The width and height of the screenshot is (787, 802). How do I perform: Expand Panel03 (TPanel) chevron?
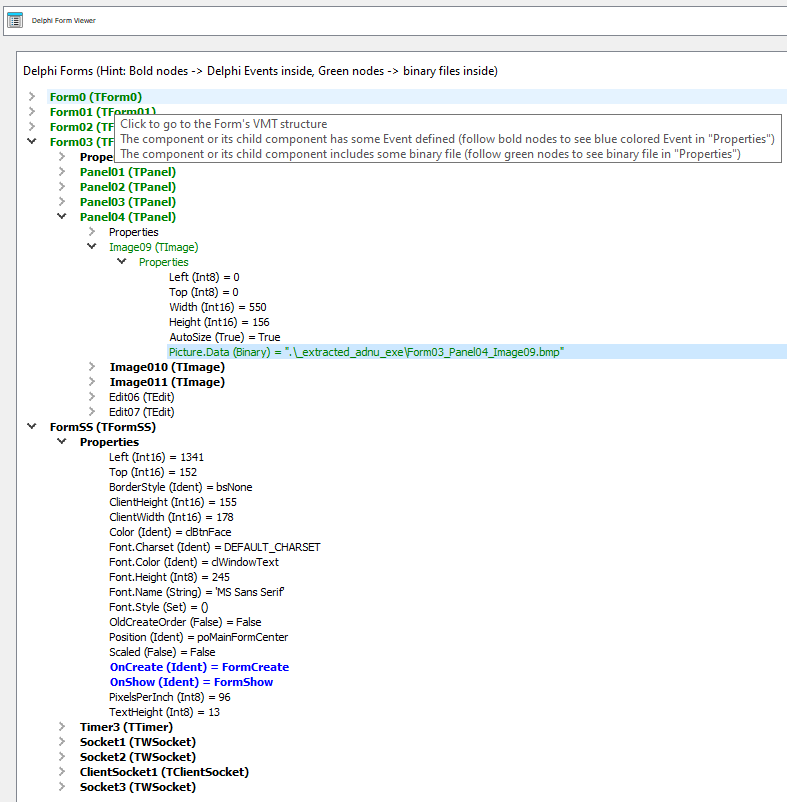(x=62, y=202)
